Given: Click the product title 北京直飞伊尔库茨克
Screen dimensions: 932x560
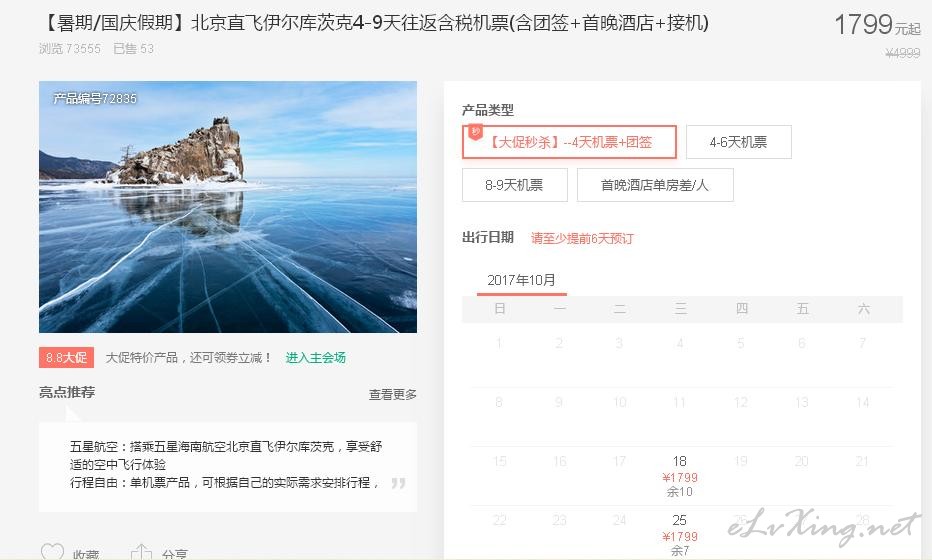Looking at the screenshot, I should [376, 23].
